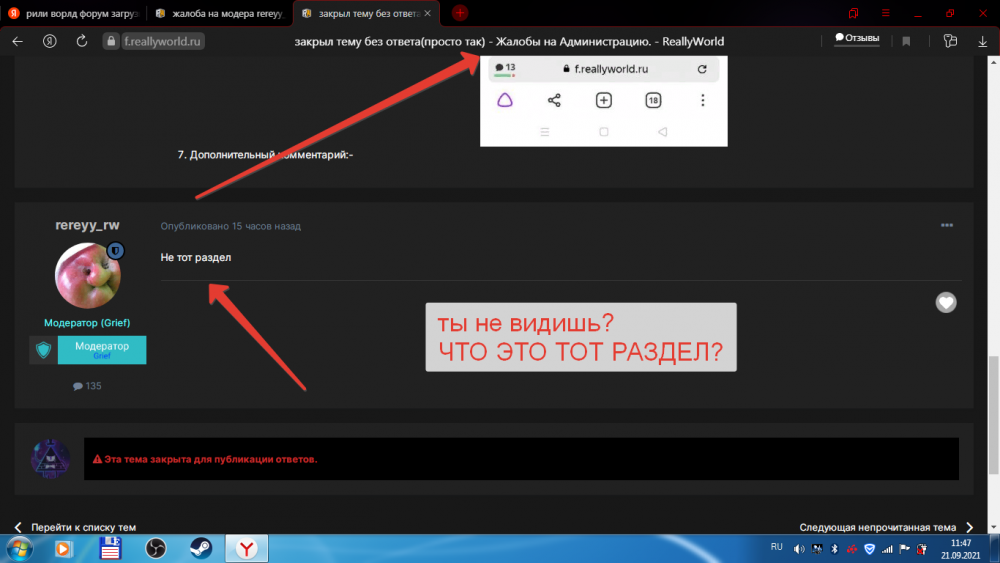Open the Отзывы reviews button

click(857, 38)
